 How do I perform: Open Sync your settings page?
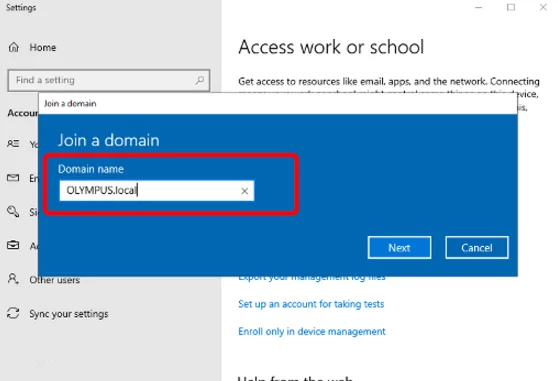pyautogui.click(x=69, y=314)
